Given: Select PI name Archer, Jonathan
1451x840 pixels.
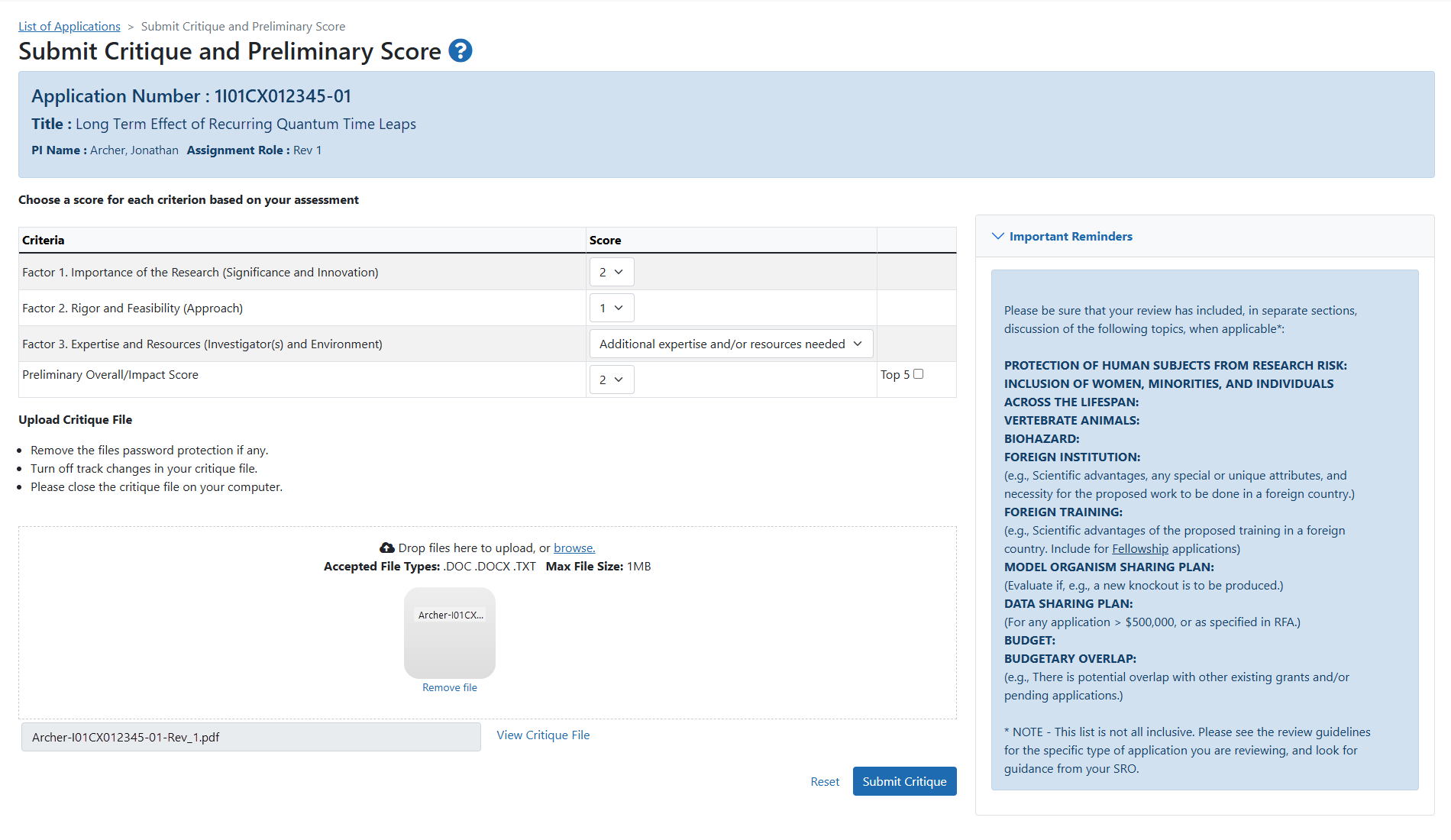Looking at the screenshot, I should pos(134,150).
